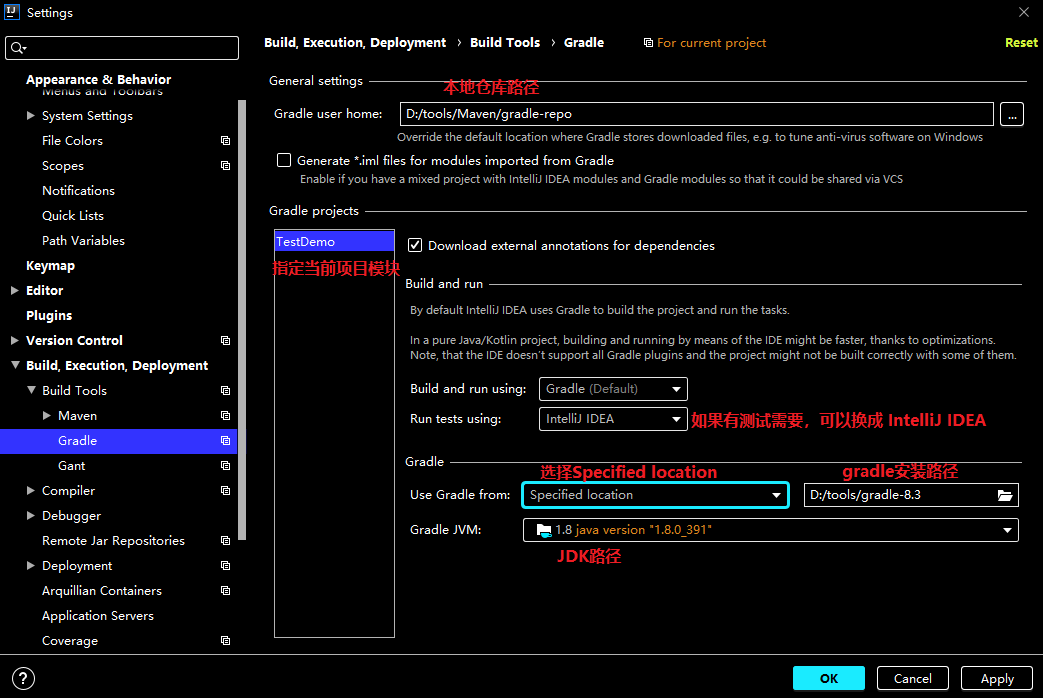
Task: Click the project-level icon beside Remote Jar Repositories
Action: tap(225, 541)
